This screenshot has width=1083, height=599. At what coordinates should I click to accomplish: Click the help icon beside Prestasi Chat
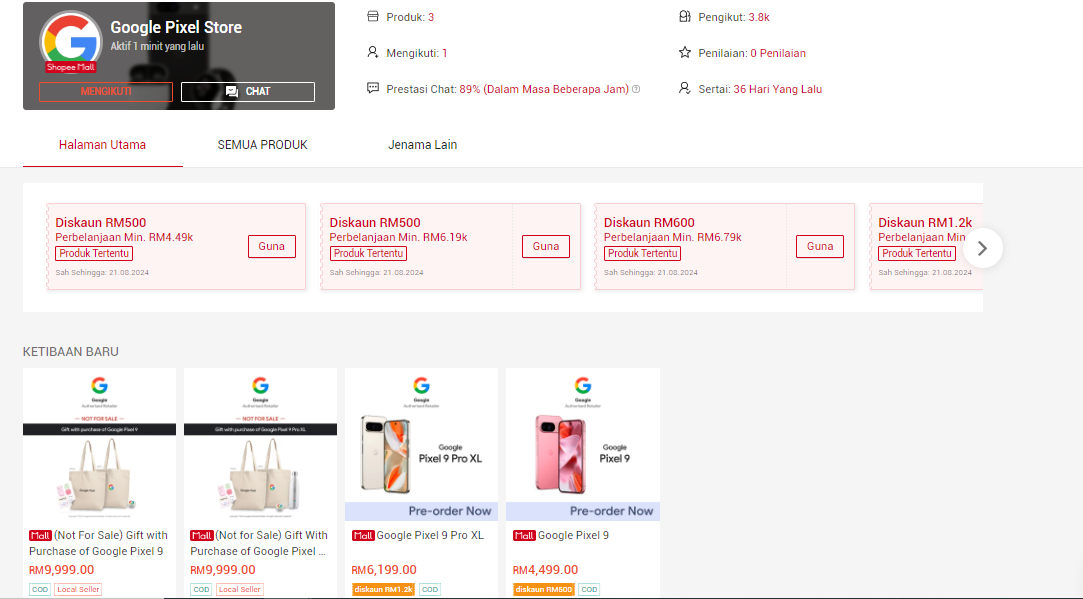coord(636,89)
